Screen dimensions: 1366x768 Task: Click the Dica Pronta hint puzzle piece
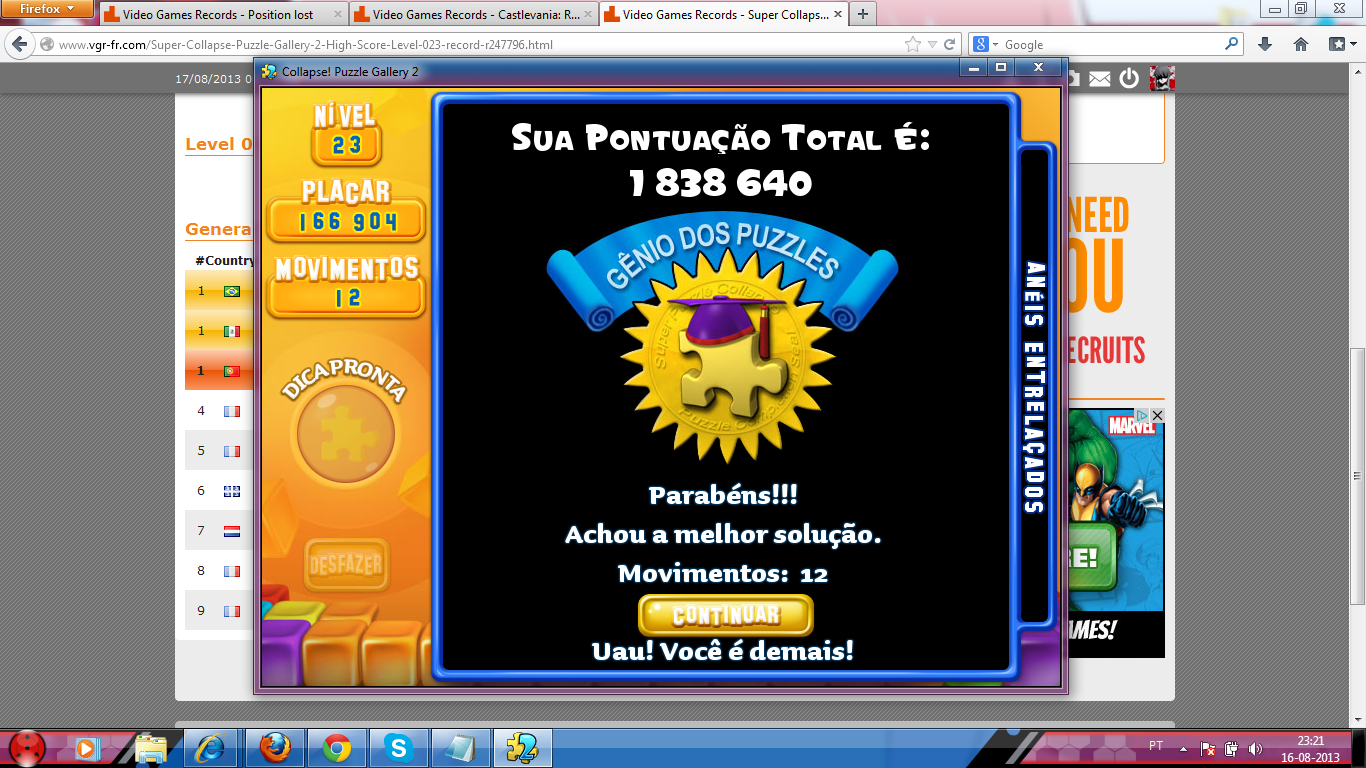pos(345,435)
